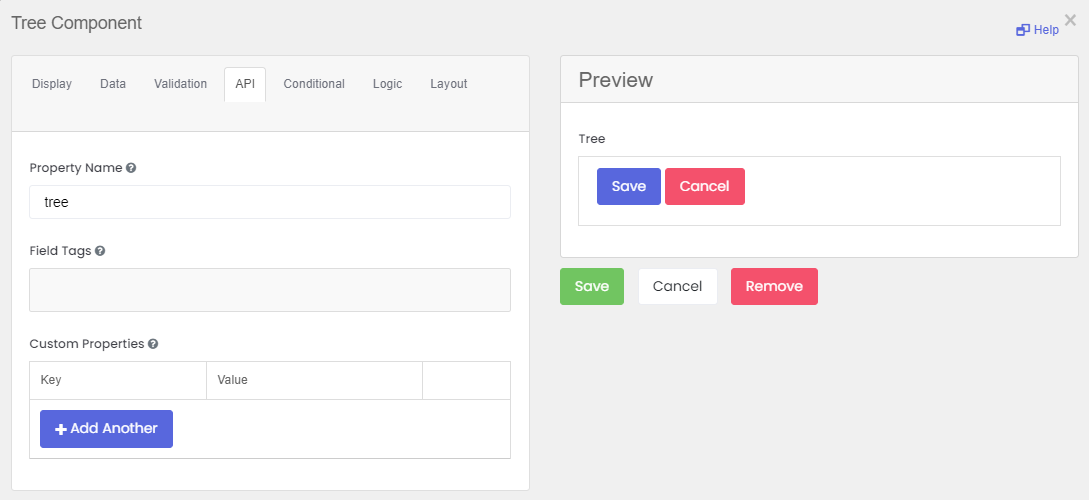This screenshot has width=1089, height=500.
Task: Open the Data tab
Action: tap(113, 84)
